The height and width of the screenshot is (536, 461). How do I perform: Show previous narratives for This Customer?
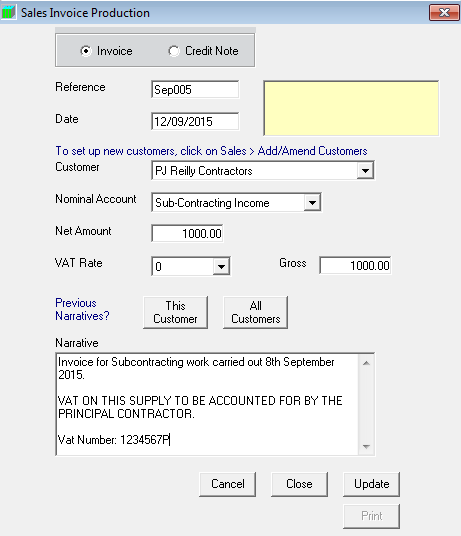pos(175,312)
